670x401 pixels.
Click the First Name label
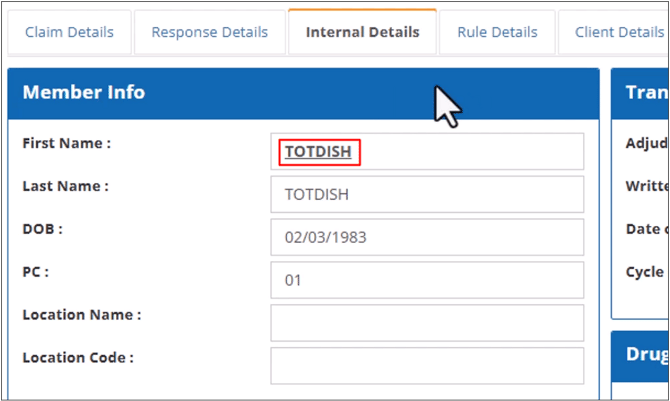(x=66, y=143)
